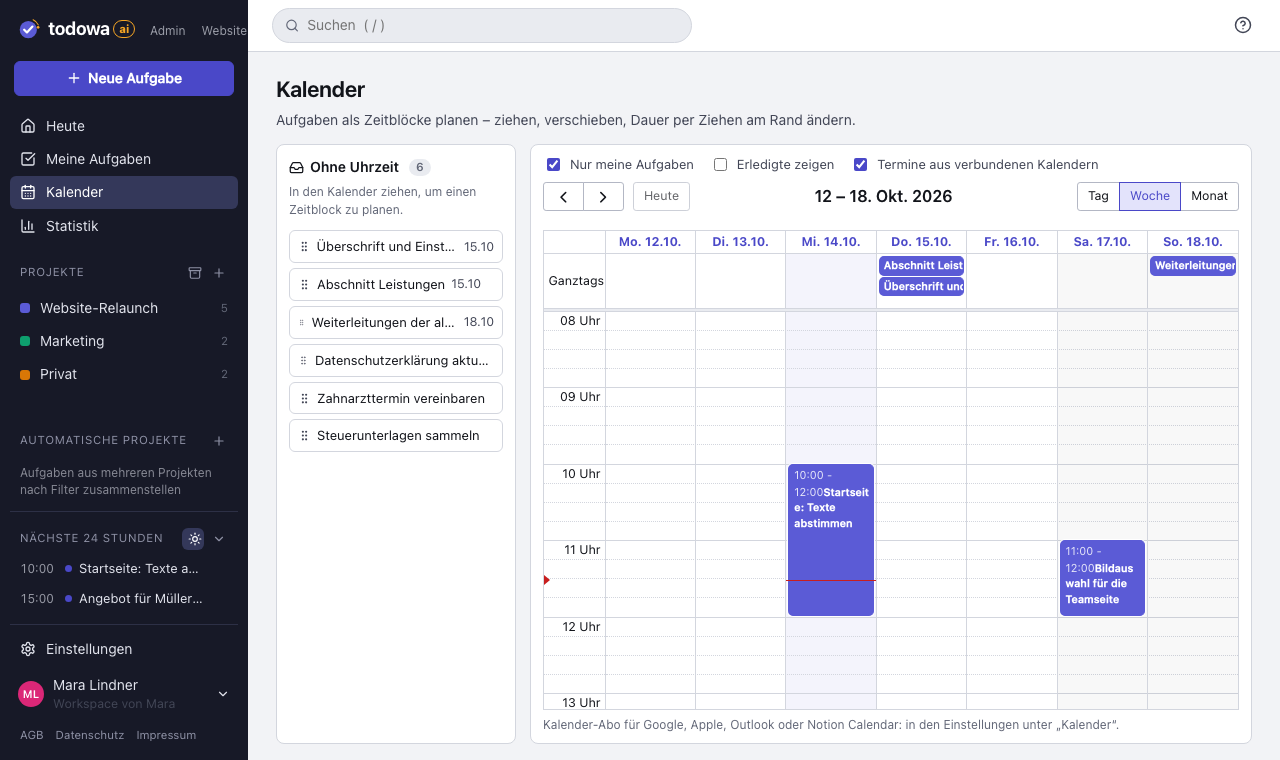Click the sun icon beside Nächste 24 Stunden

click(x=194, y=539)
